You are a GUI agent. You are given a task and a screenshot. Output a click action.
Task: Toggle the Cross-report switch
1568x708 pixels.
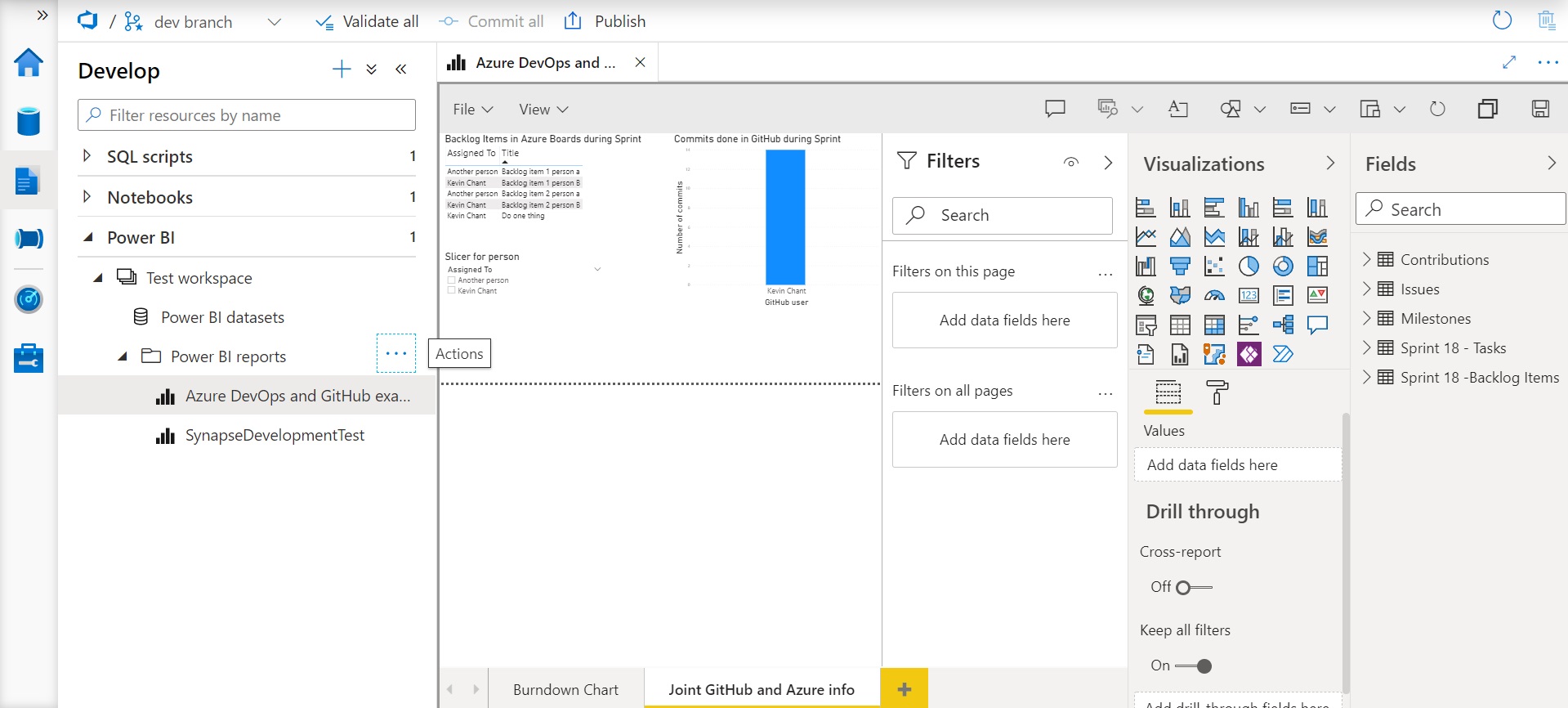(x=1194, y=587)
